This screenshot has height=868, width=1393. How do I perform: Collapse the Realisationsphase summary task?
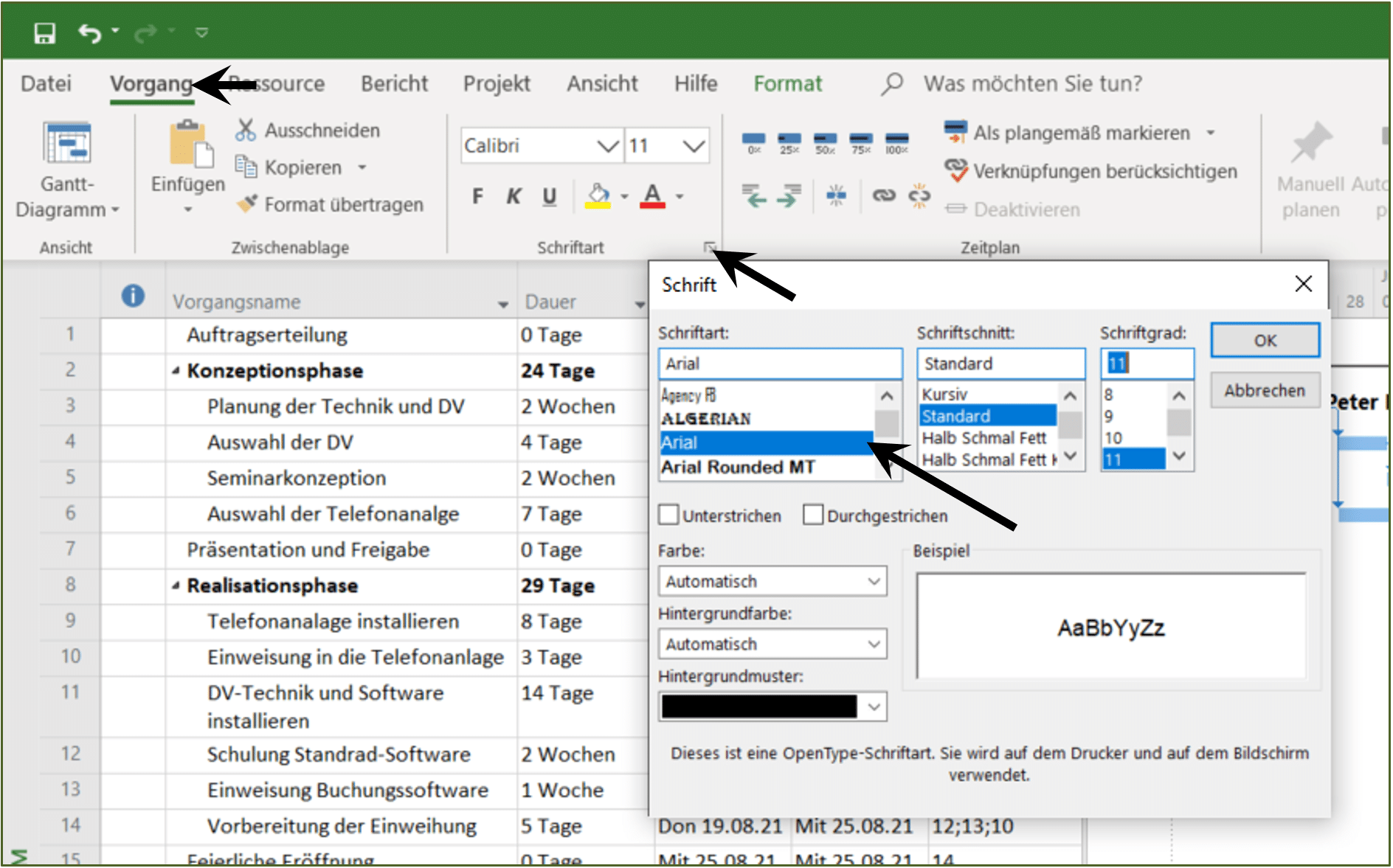coord(176,586)
